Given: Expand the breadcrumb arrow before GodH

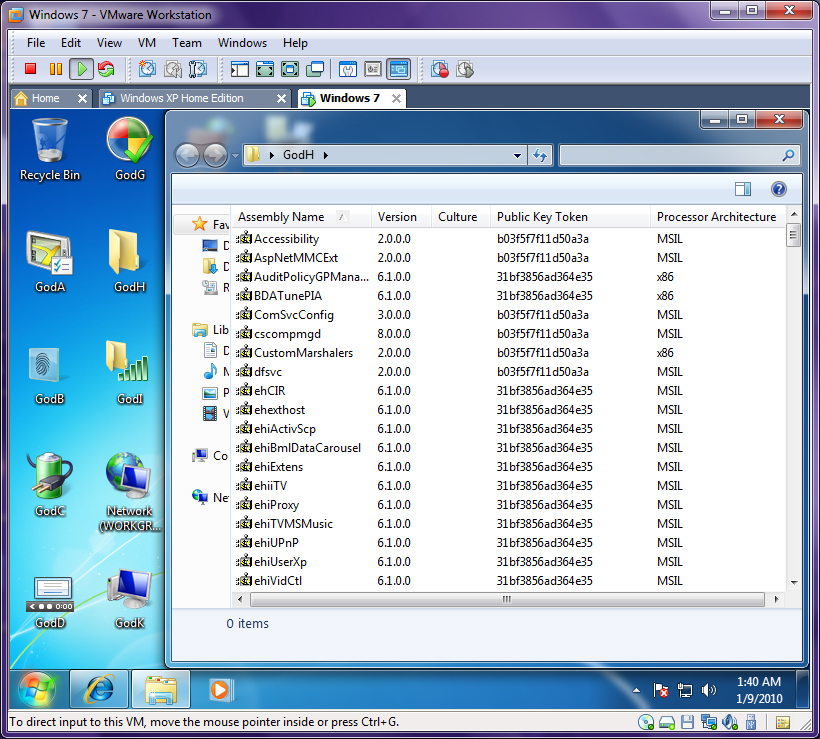Looking at the screenshot, I should click(272, 155).
